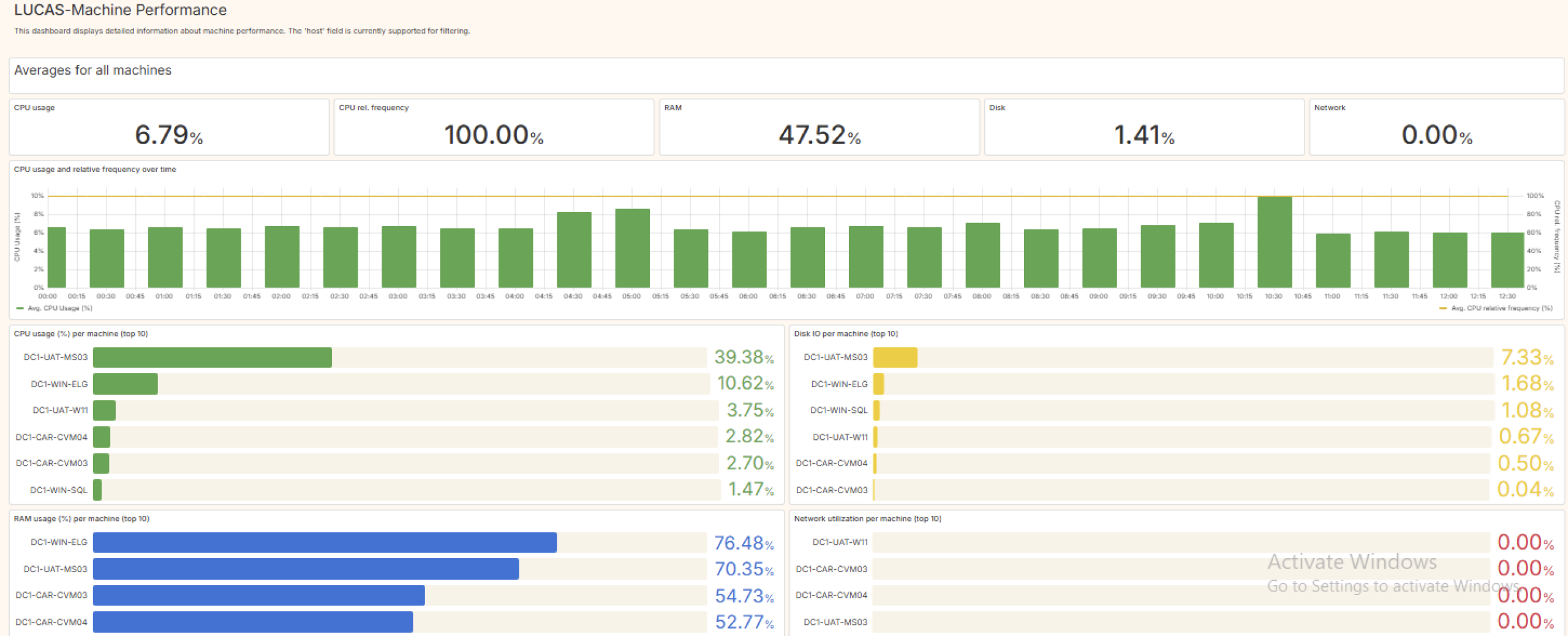Click the 76.48% RAM usage value
The width and height of the screenshot is (1568, 636).
pyautogui.click(x=744, y=543)
